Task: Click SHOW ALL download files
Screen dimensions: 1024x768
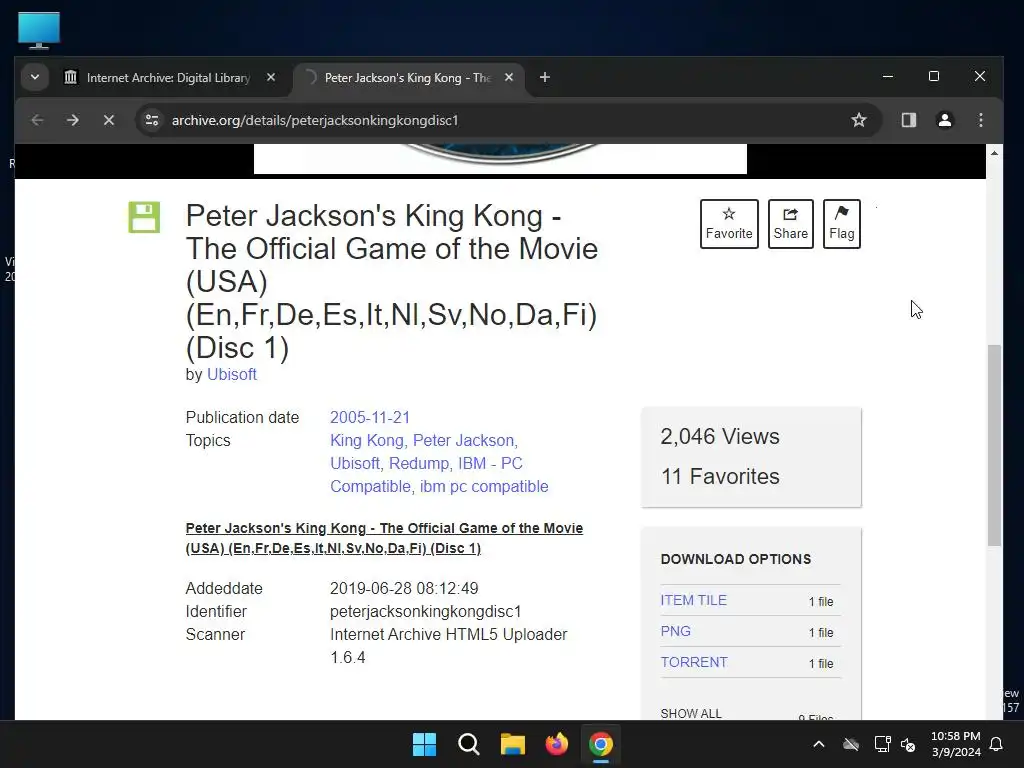Action: click(691, 713)
